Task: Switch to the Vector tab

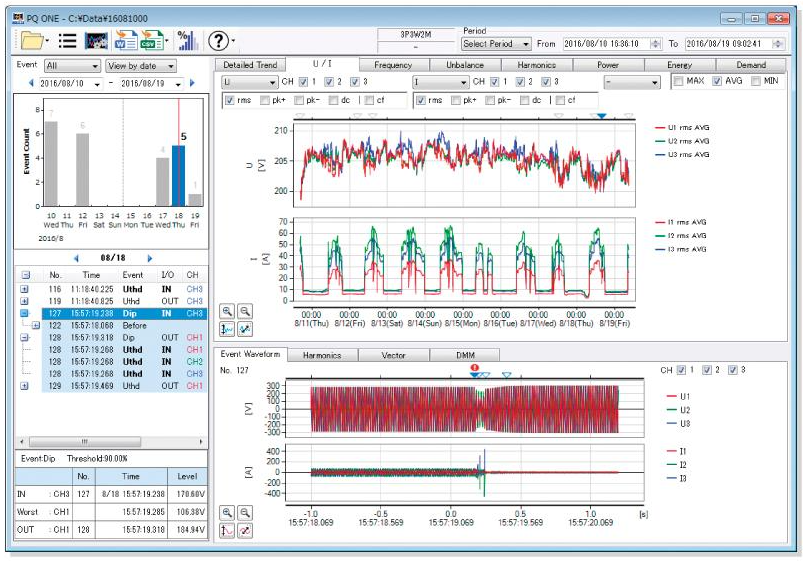Action: coord(393,355)
